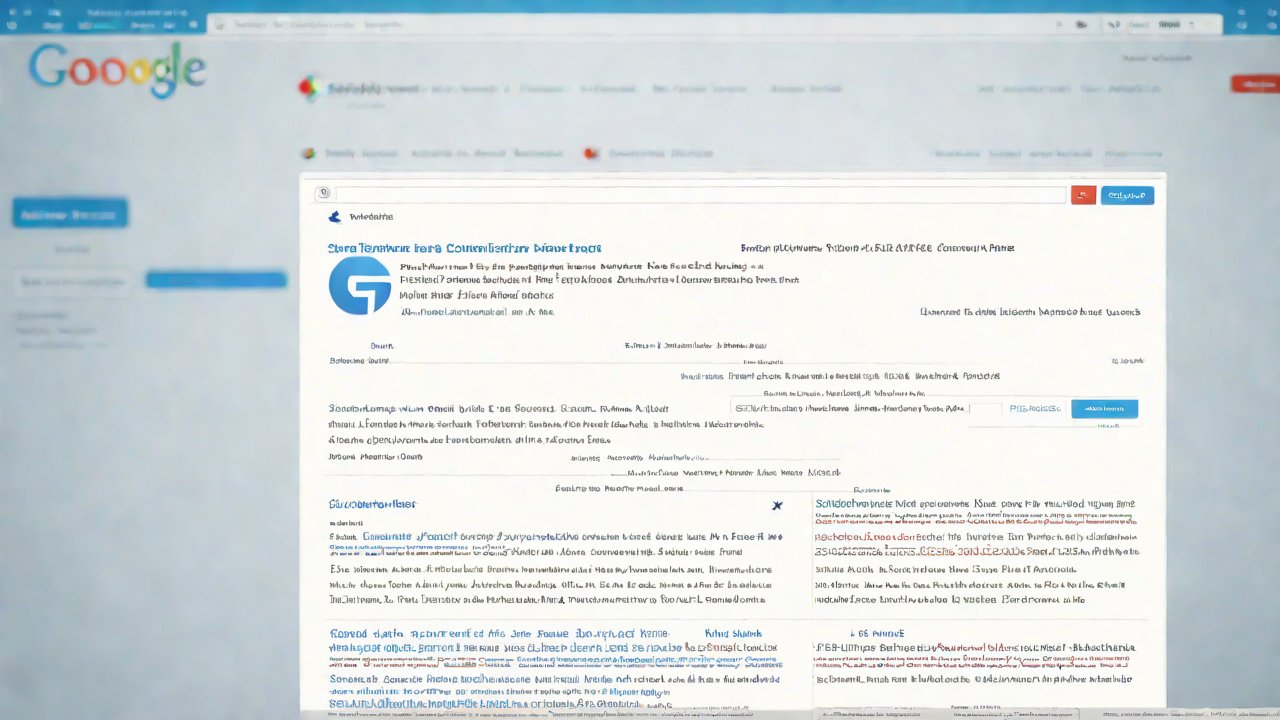1280x720 pixels.
Task: Dismiss the card using its X icon
Action: [777, 506]
